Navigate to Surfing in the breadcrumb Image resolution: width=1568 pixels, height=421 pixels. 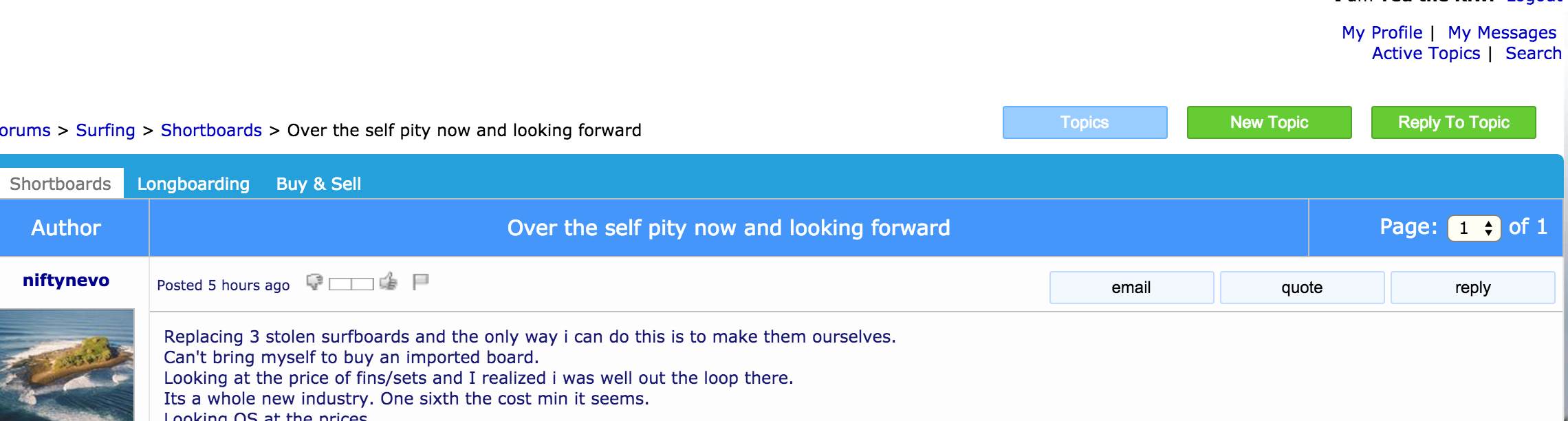[x=105, y=131]
